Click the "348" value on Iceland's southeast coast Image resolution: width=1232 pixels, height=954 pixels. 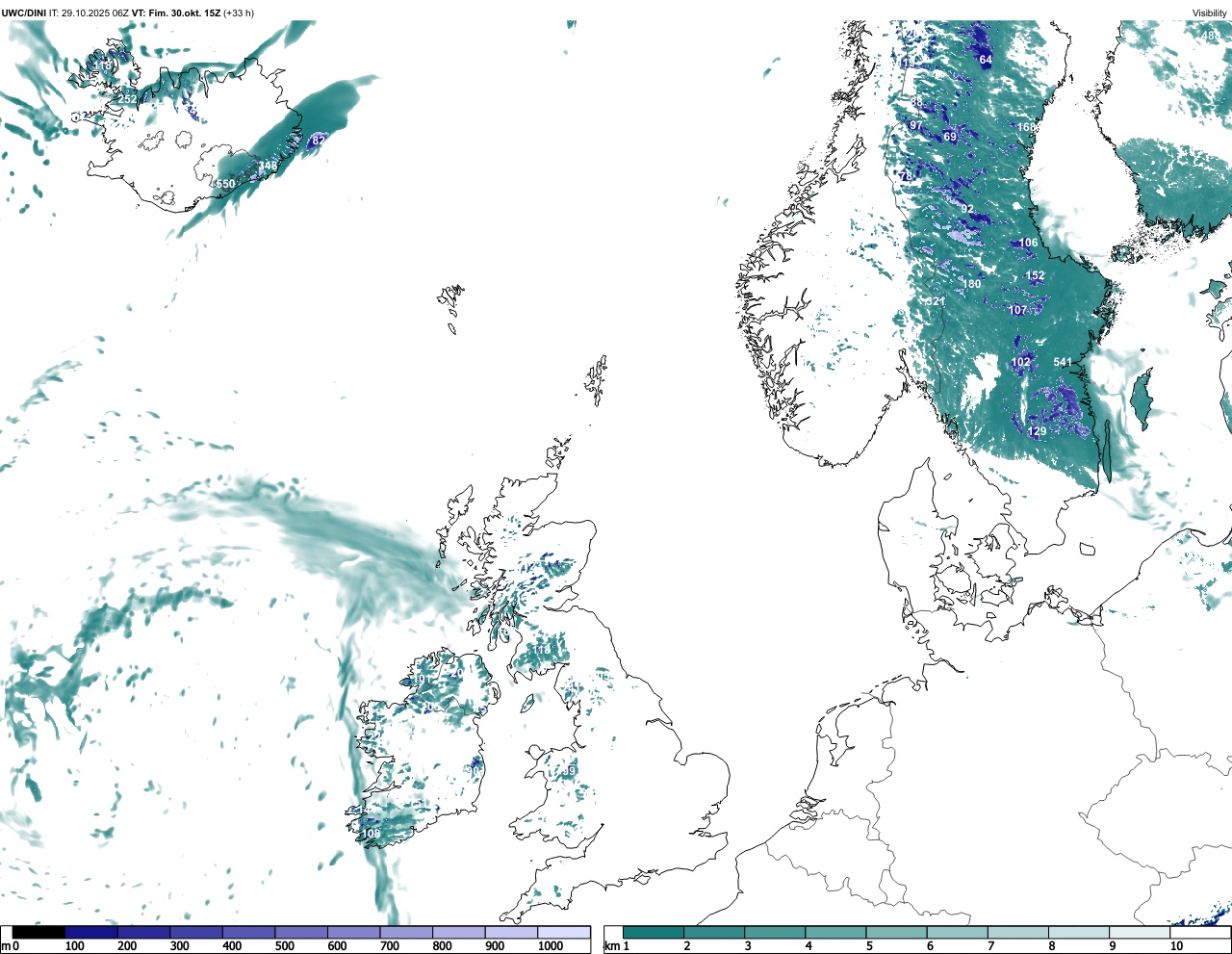[x=268, y=166]
